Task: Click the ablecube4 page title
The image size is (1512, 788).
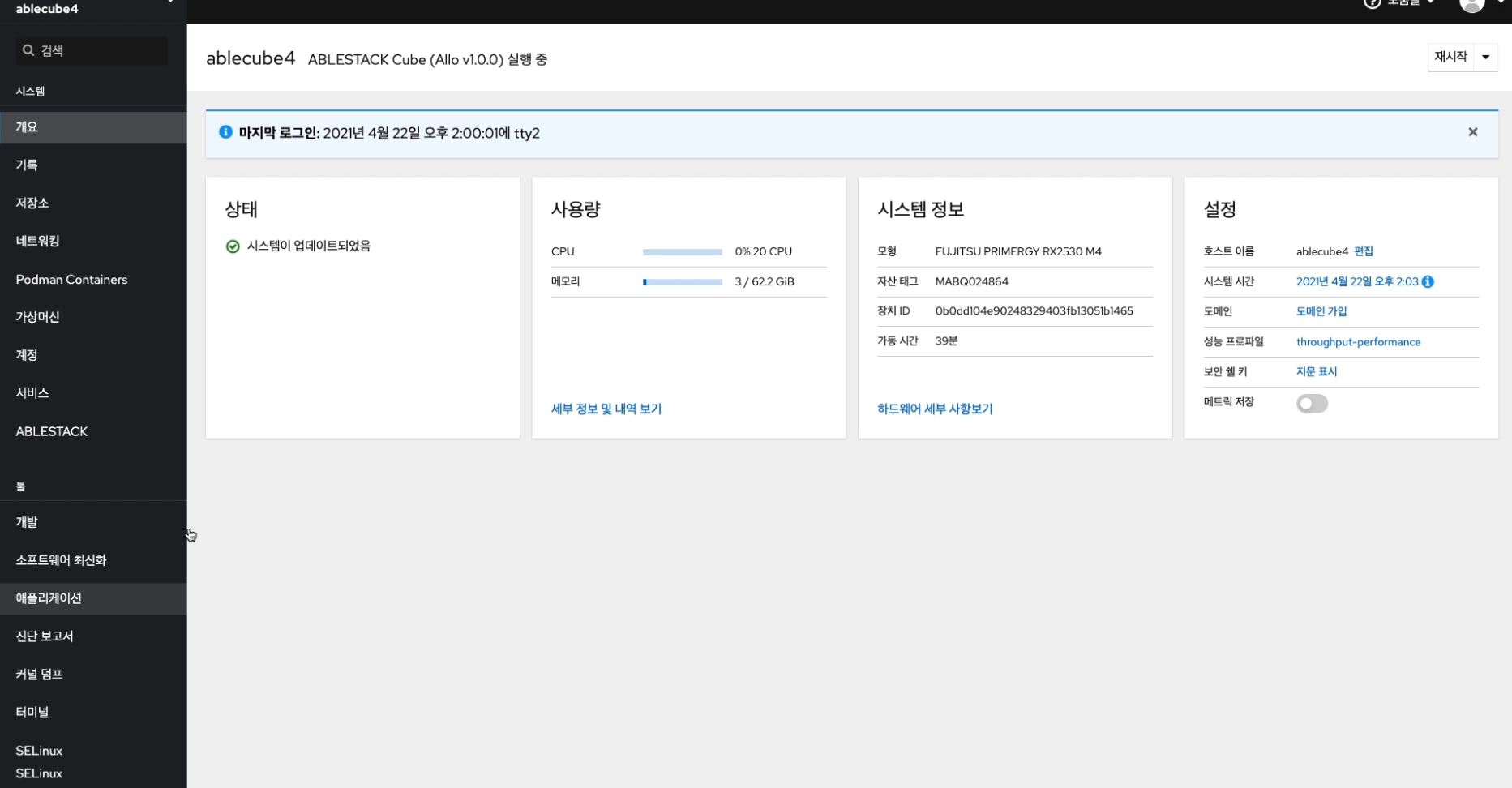Action: tap(251, 58)
